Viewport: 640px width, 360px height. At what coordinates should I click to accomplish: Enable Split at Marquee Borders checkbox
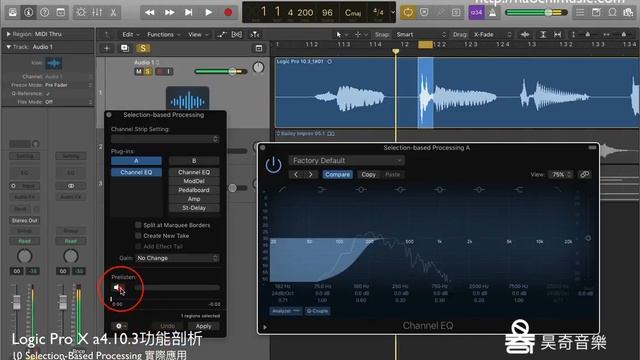coord(138,225)
